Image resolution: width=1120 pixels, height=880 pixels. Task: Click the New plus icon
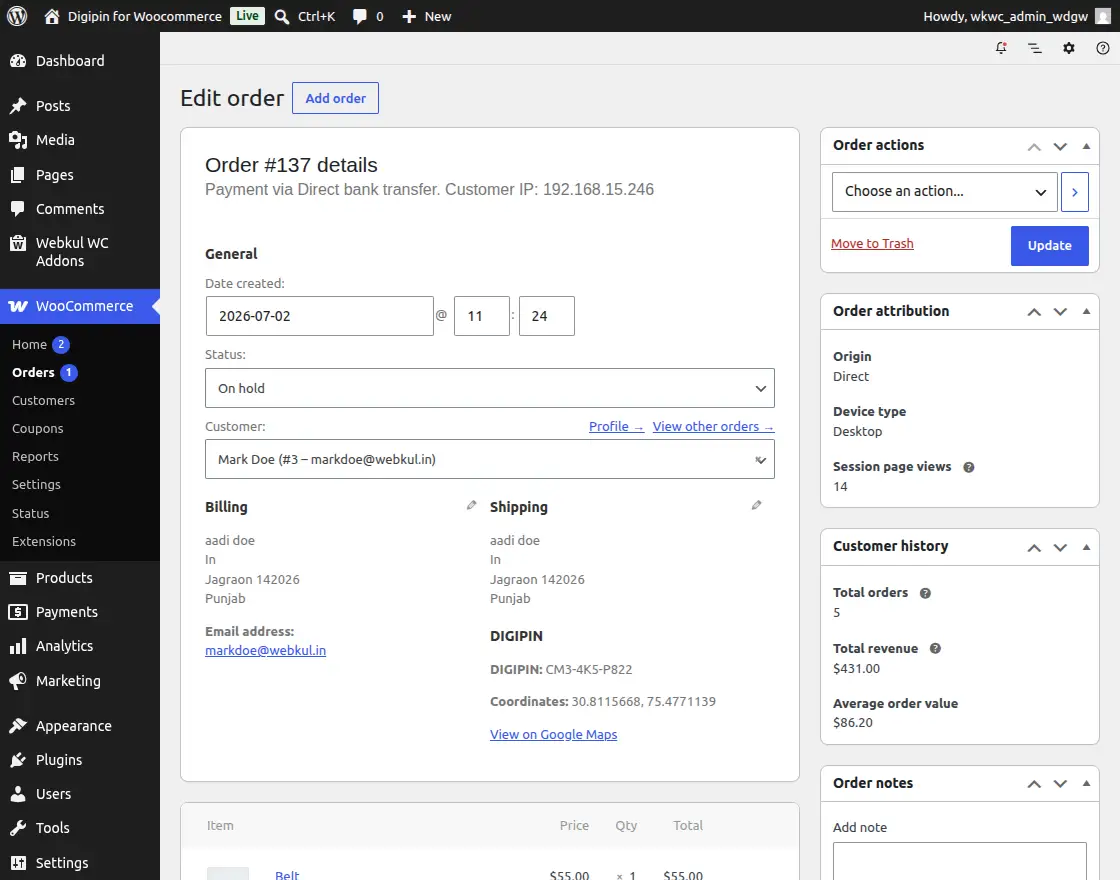[409, 16]
